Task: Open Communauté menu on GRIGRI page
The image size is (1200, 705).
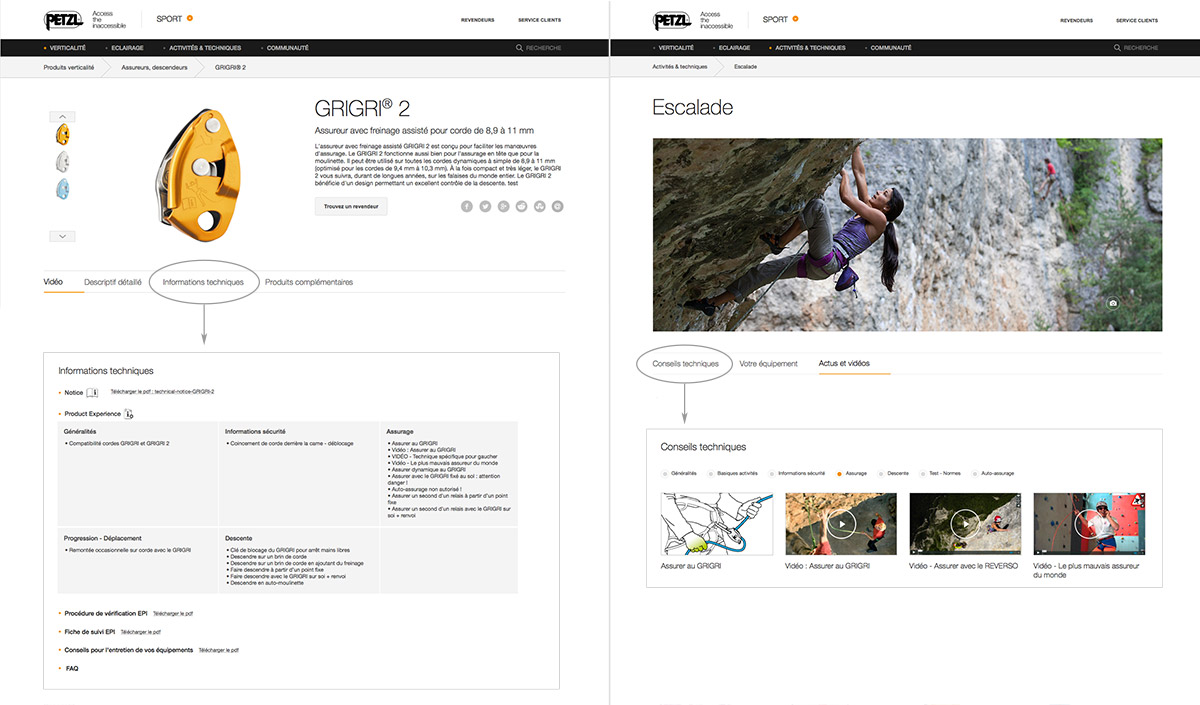Action: pyautogui.click(x=287, y=48)
